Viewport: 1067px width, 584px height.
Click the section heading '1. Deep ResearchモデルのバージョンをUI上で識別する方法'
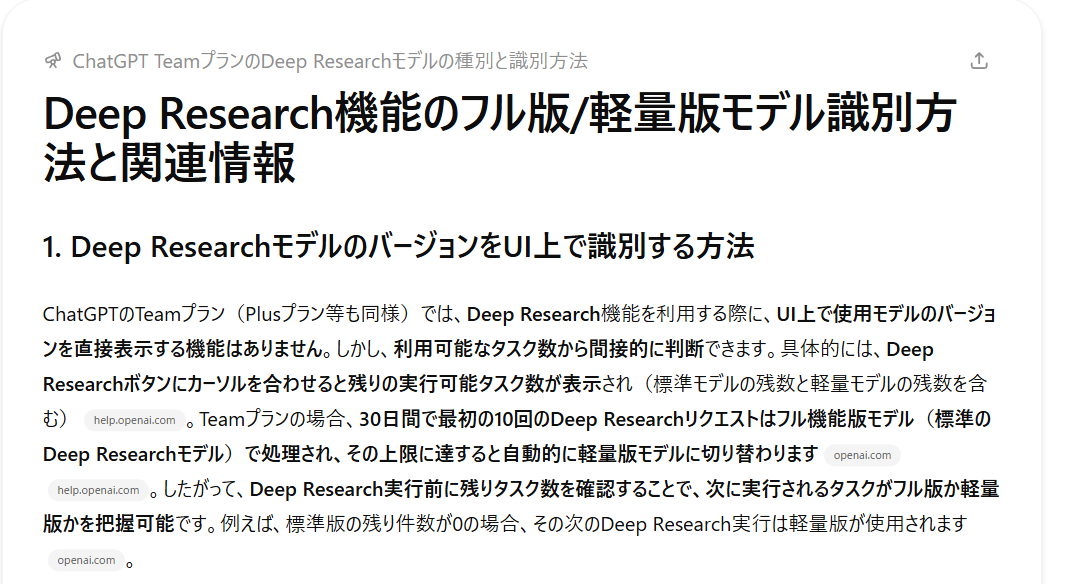(x=398, y=246)
